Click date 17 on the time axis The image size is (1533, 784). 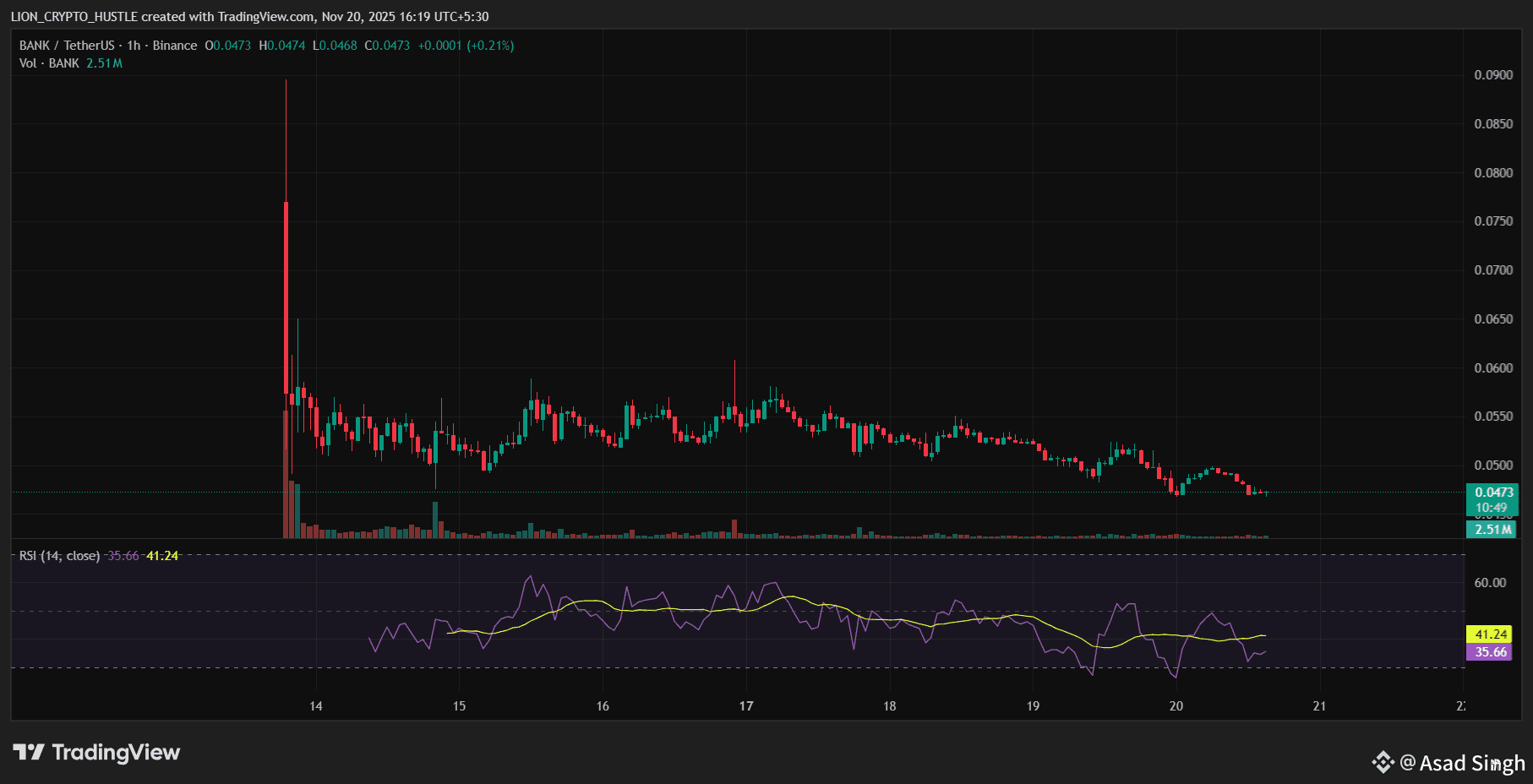point(746,706)
